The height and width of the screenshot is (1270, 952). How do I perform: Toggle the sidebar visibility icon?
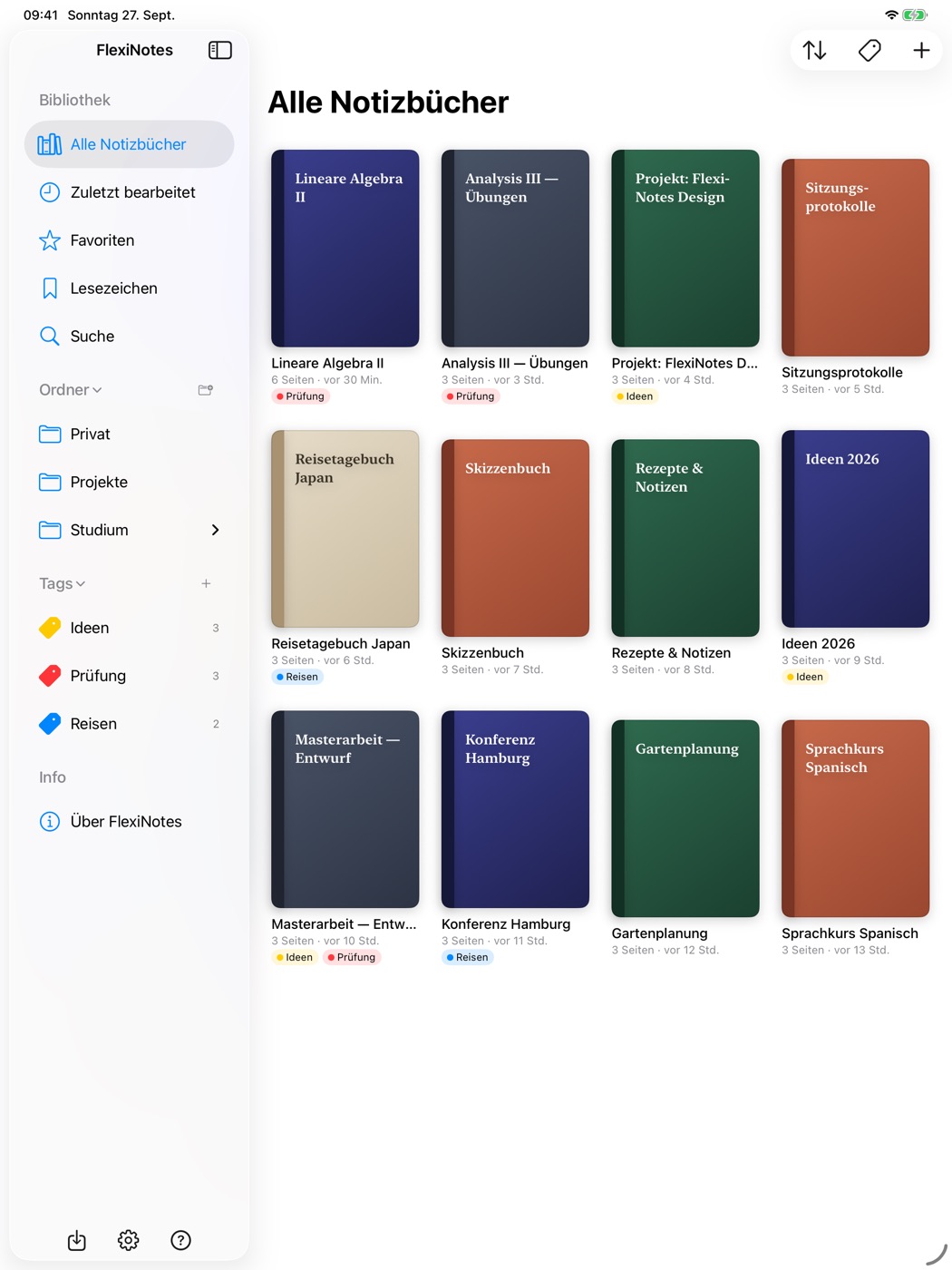pos(220,50)
